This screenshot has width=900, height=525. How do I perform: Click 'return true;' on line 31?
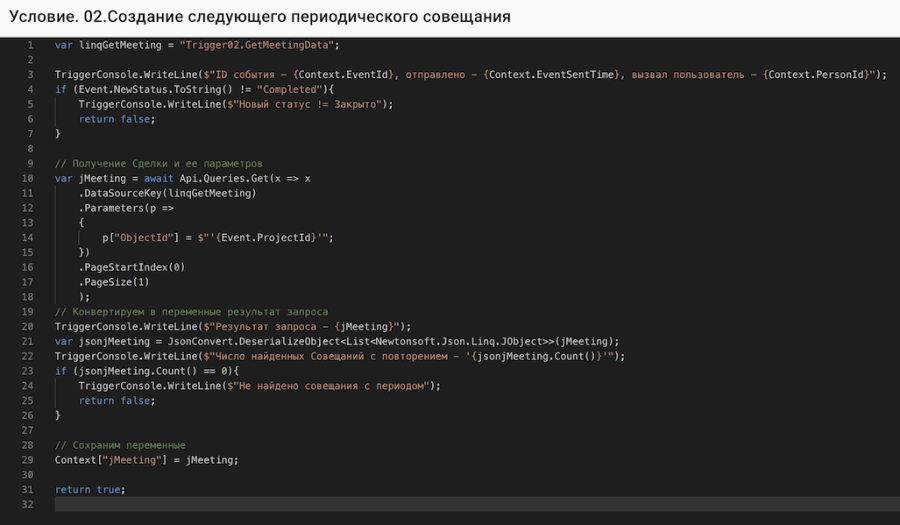90,489
